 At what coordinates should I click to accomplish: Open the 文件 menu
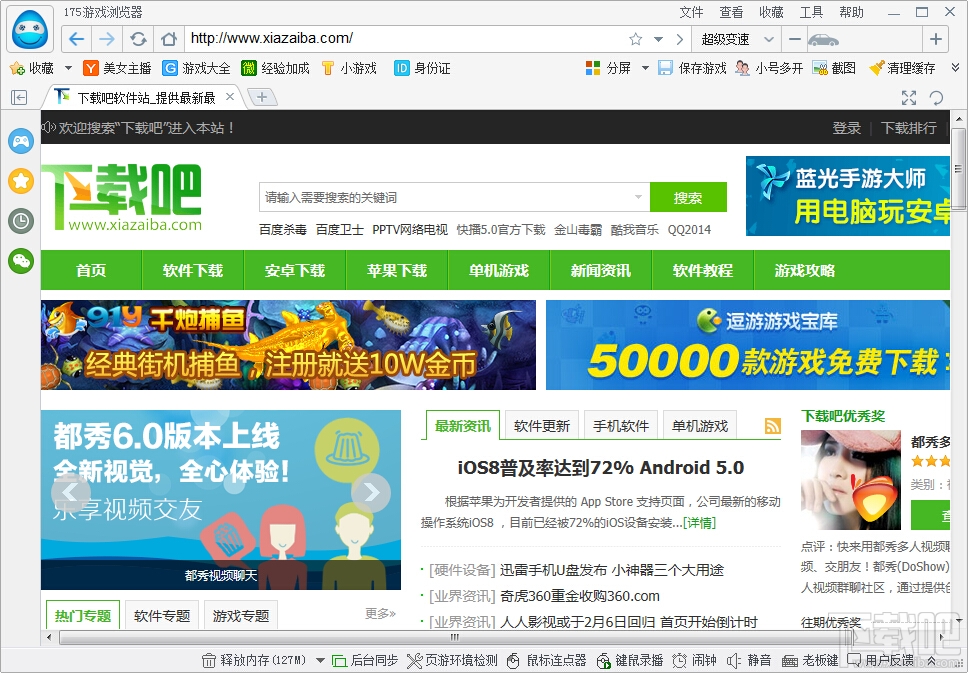691,12
